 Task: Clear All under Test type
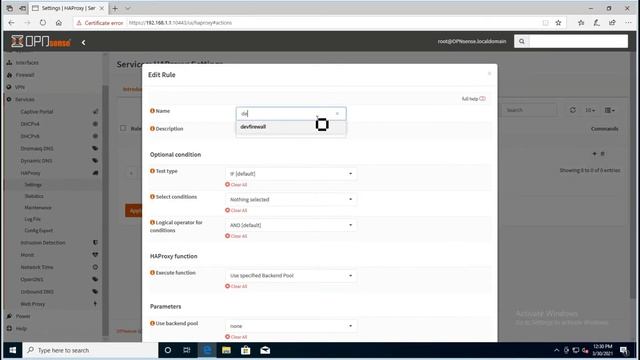(x=236, y=185)
